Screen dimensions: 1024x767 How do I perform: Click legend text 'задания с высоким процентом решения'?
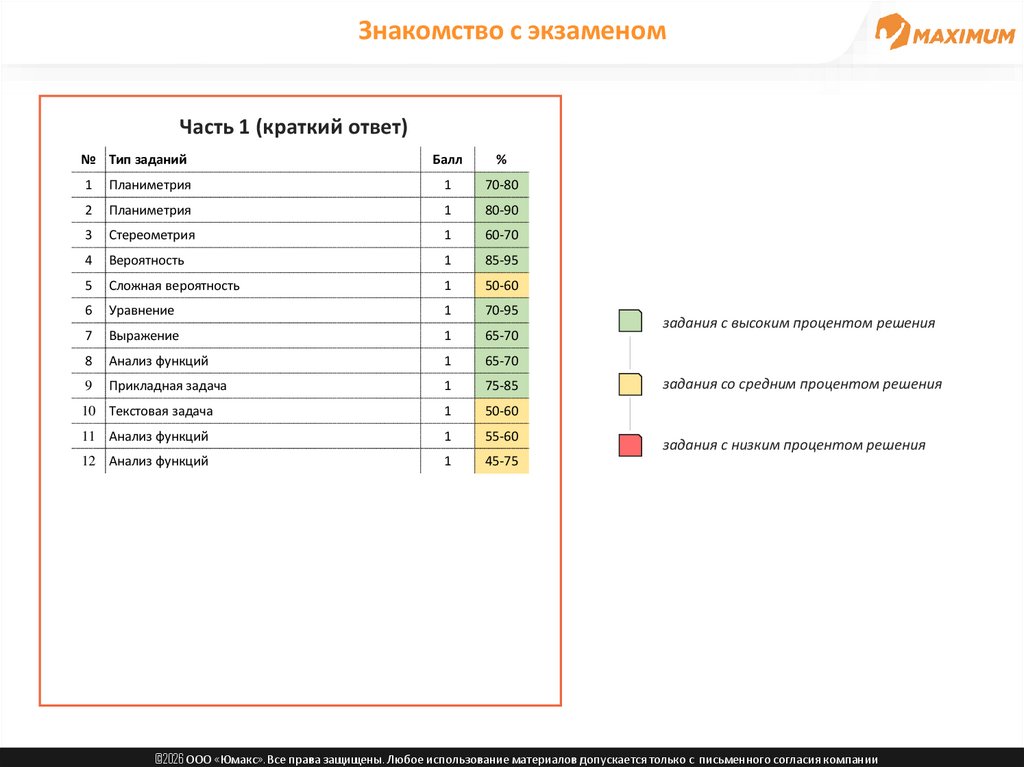tap(799, 323)
